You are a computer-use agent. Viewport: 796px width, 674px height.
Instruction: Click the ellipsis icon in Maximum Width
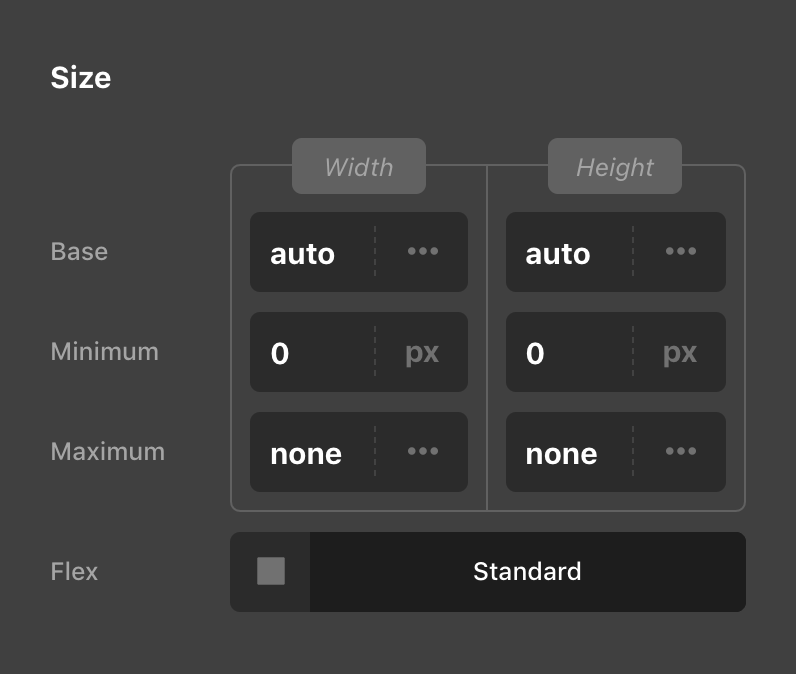point(423,452)
